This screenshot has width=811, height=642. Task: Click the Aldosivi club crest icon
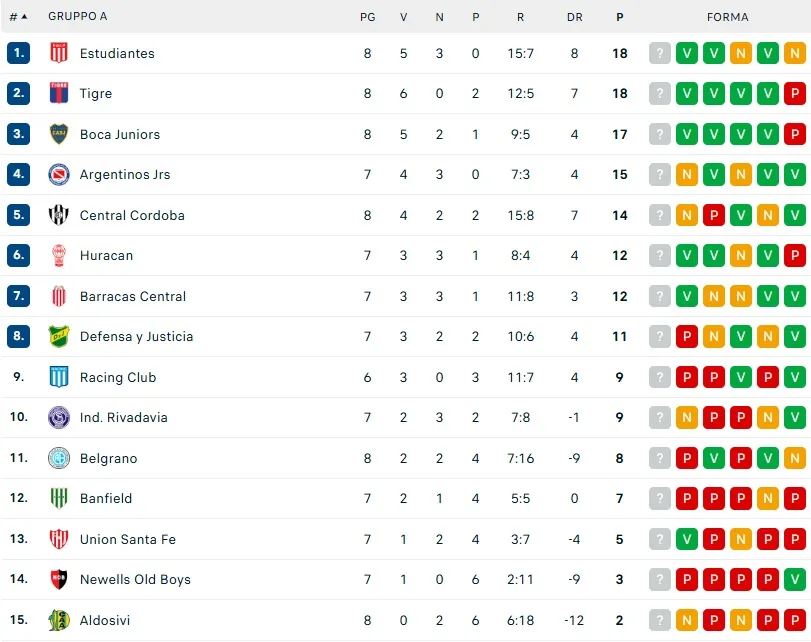[x=59, y=620]
